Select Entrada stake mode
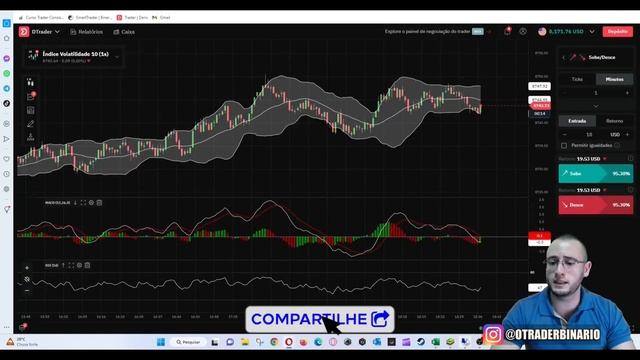The height and width of the screenshot is (360, 640). [x=577, y=121]
